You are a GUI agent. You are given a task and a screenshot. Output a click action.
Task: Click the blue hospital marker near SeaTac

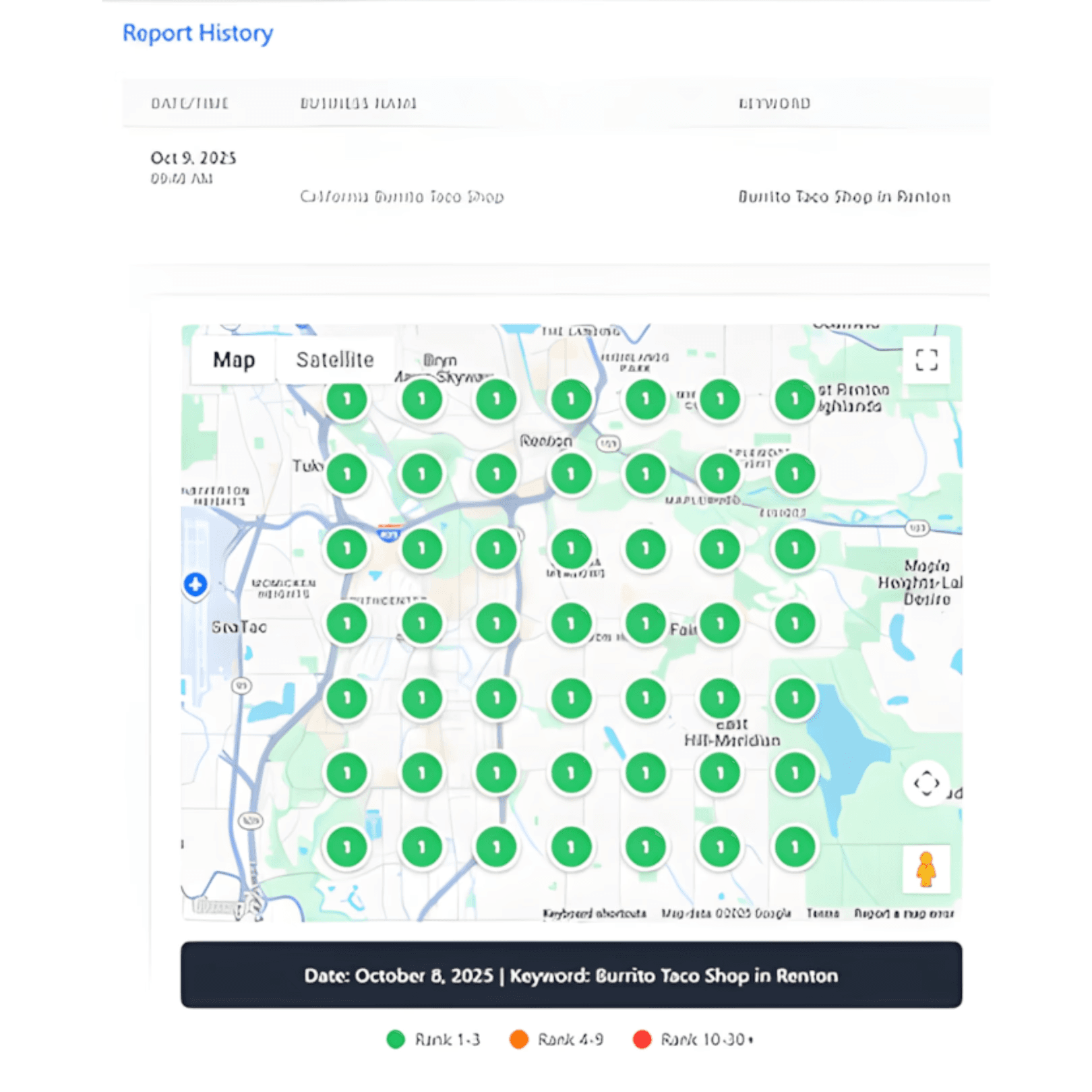tap(195, 584)
